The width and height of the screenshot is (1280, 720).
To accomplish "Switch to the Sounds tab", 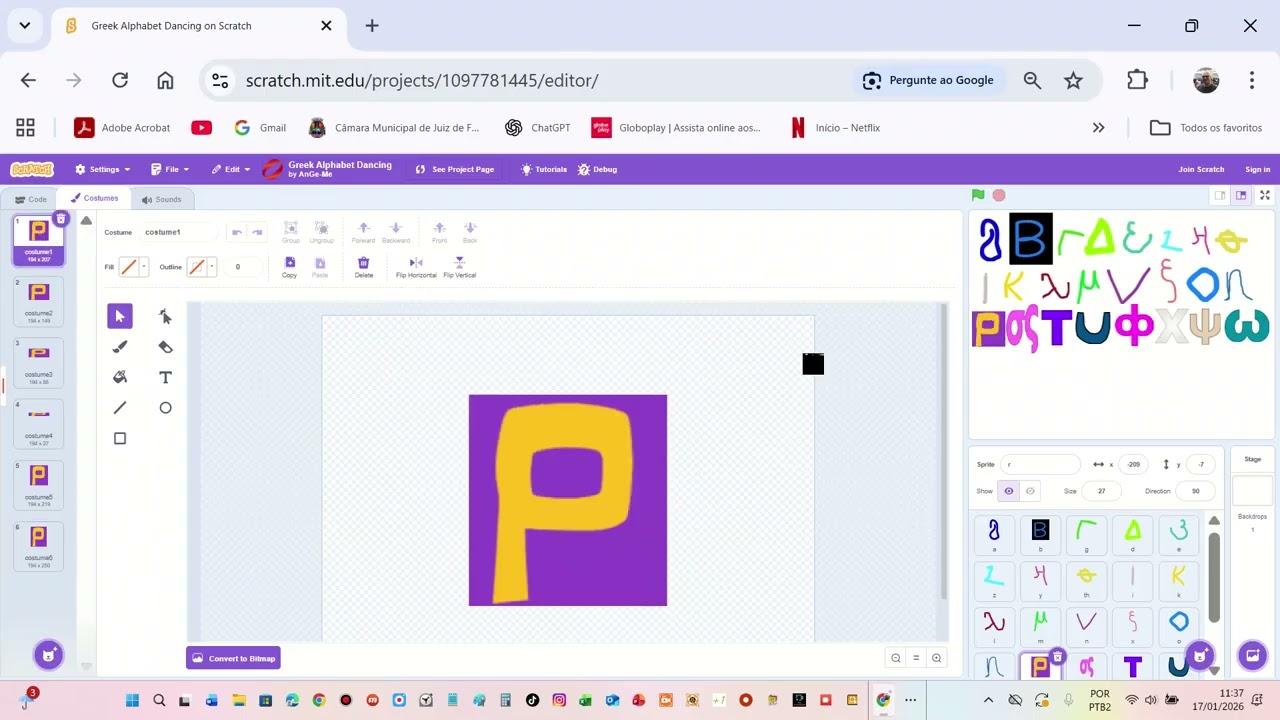I will [x=161, y=199].
